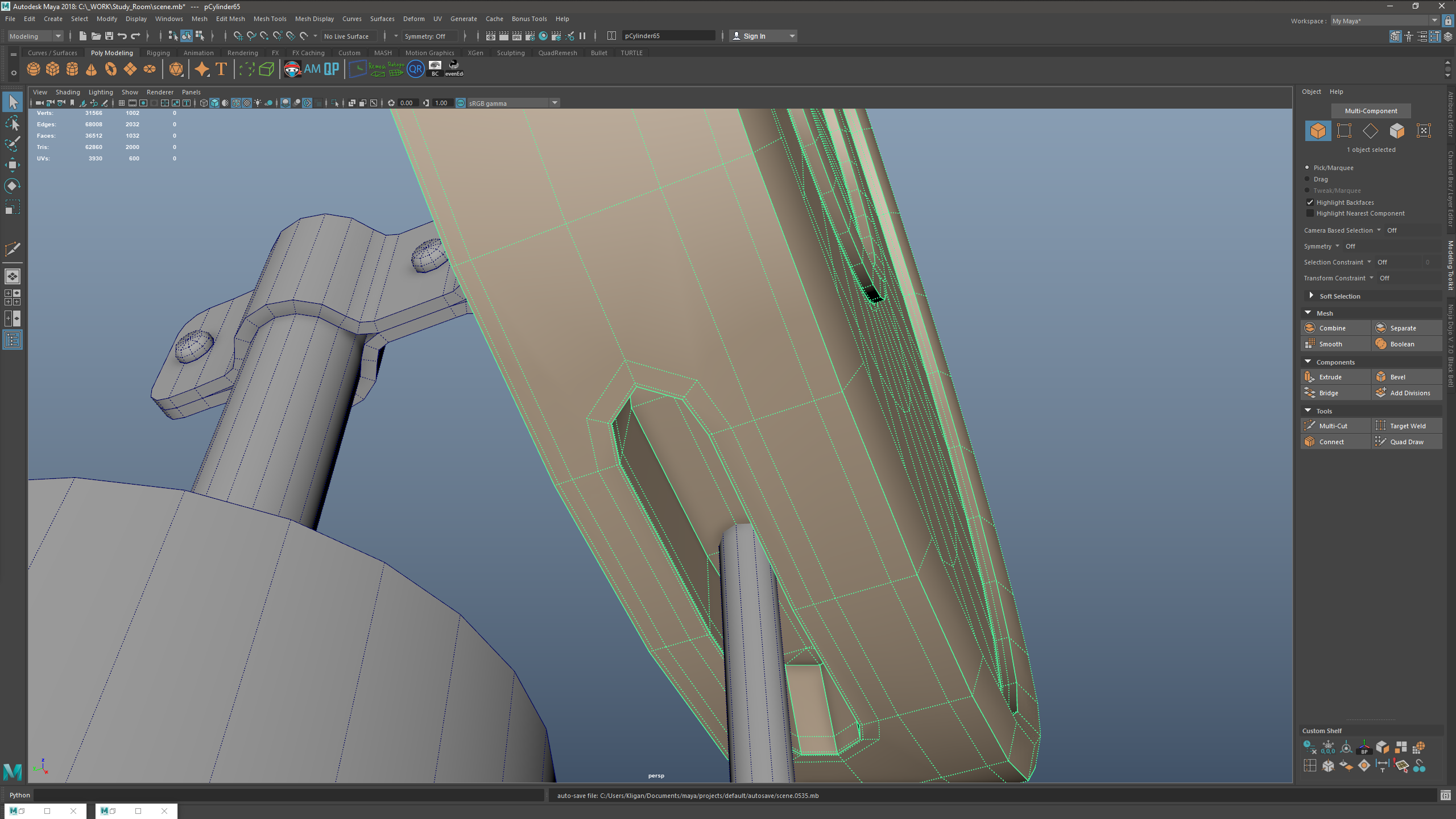Click the polygon Type tool shelf icon

221,69
